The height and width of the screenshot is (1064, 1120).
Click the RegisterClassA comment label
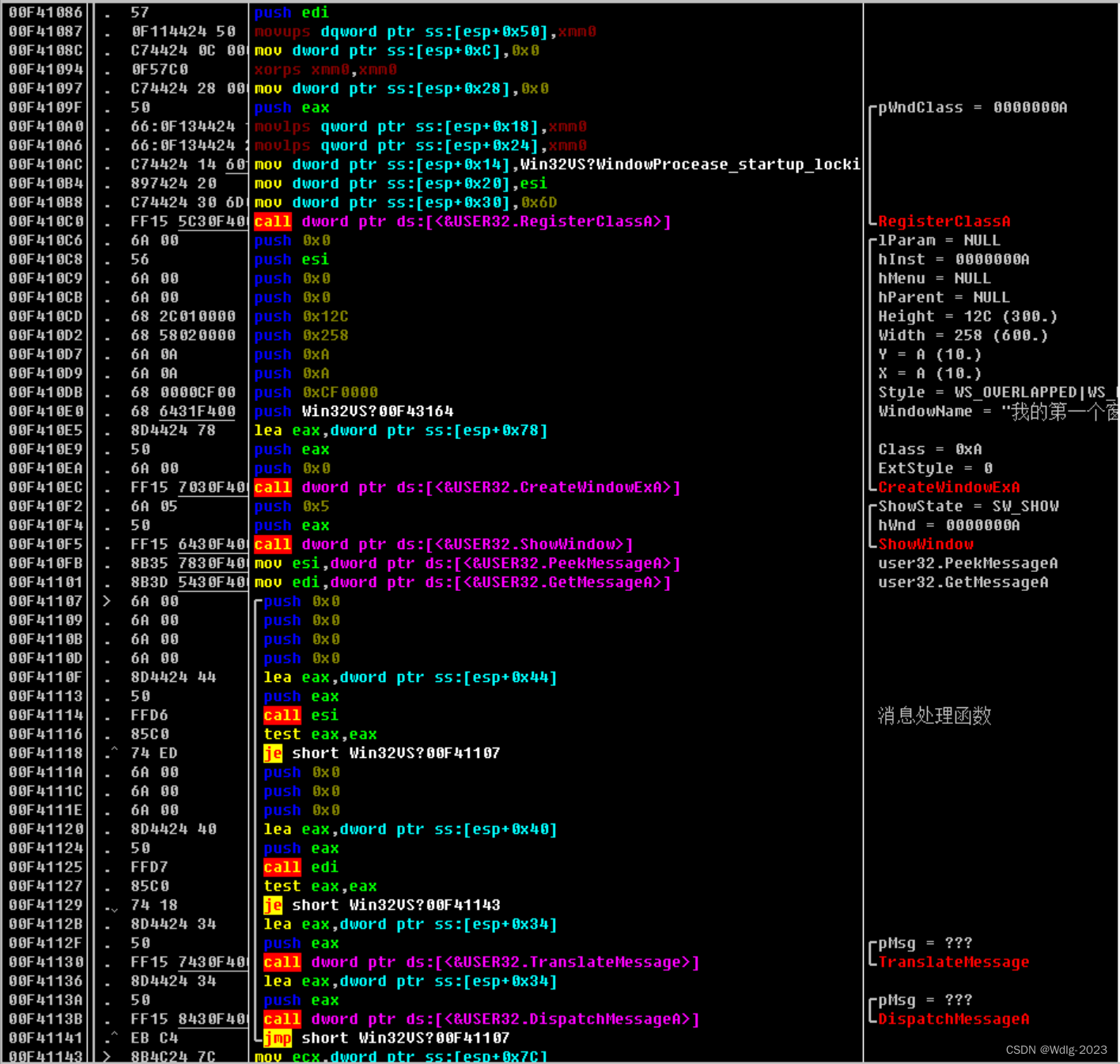[x=944, y=222]
